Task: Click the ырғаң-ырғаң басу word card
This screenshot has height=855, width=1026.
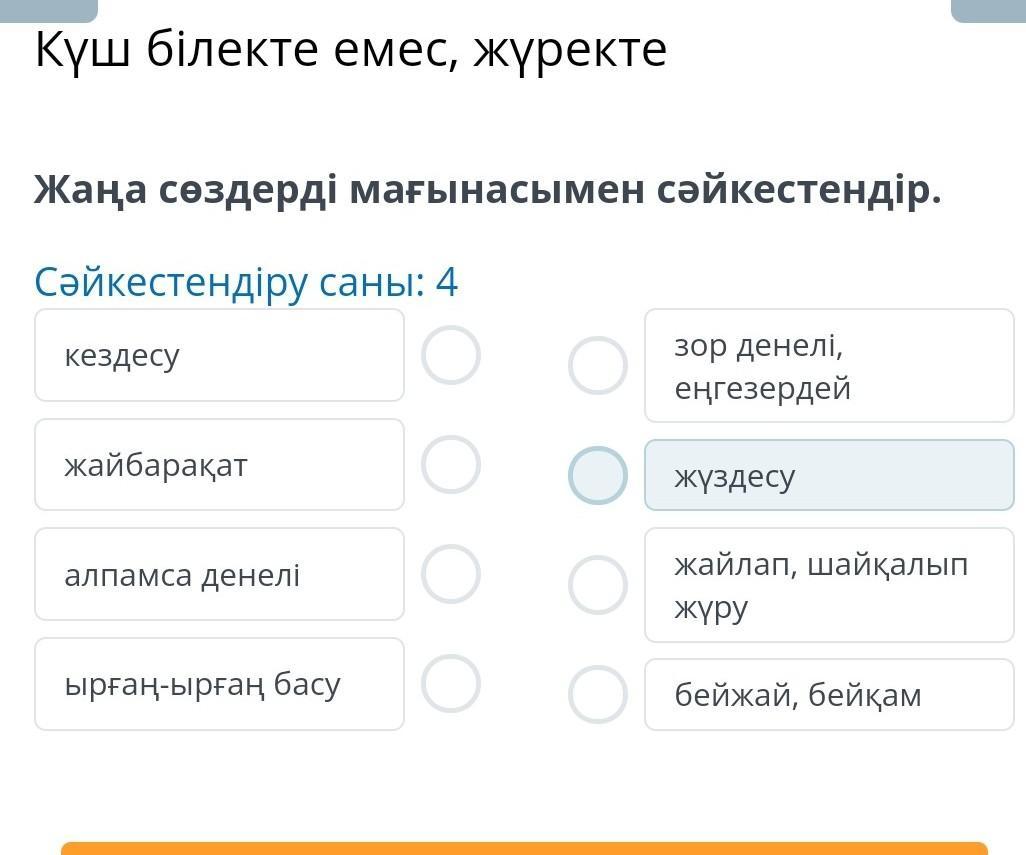Action: (x=219, y=684)
